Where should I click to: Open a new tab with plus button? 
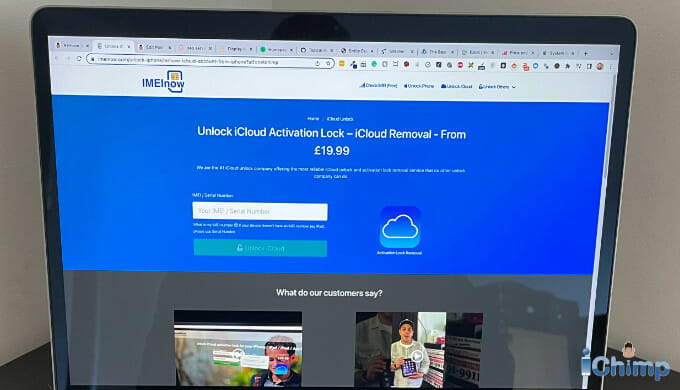pos(585,53)
